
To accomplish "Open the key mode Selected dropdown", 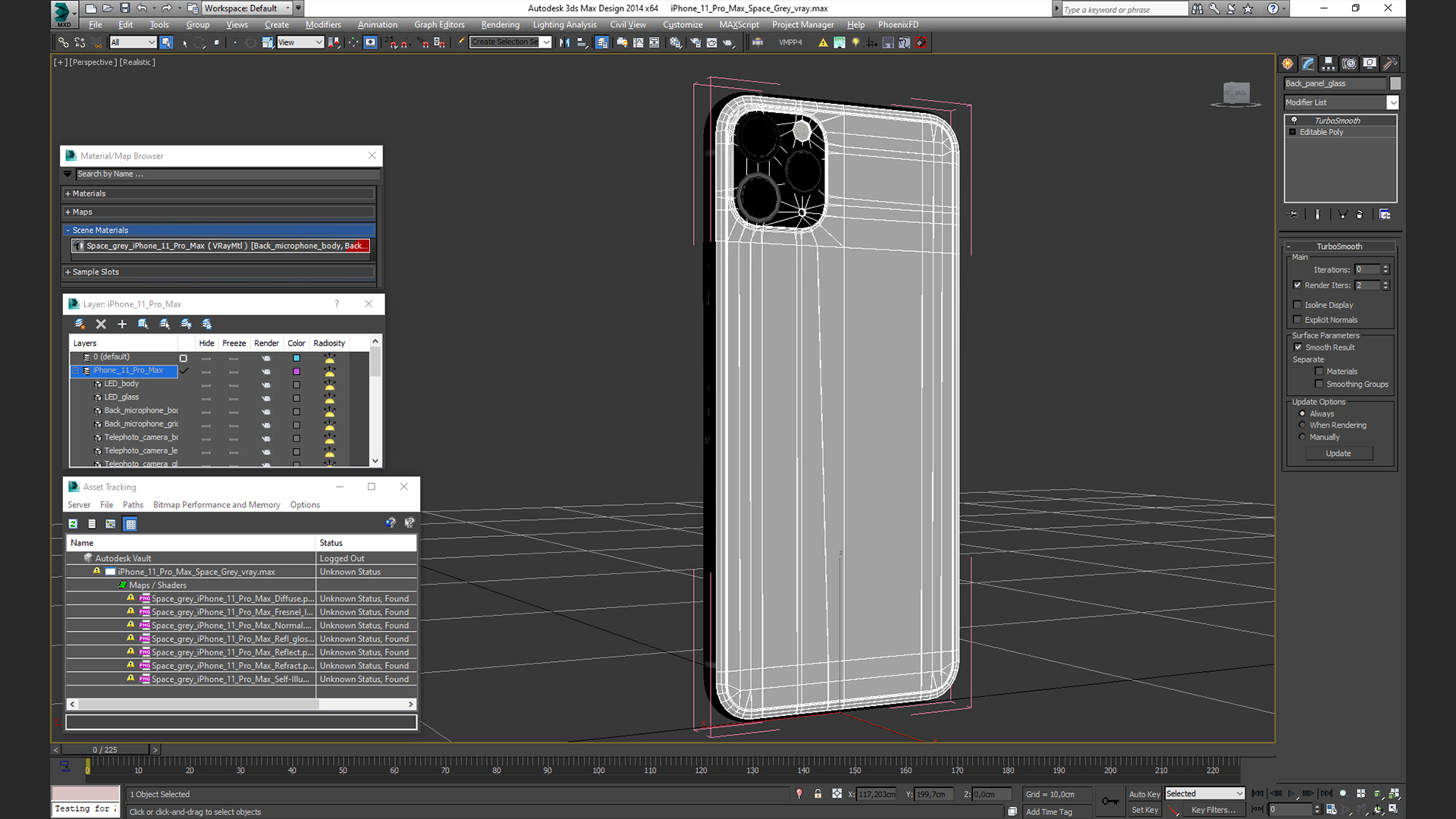I will [1205, 794].
